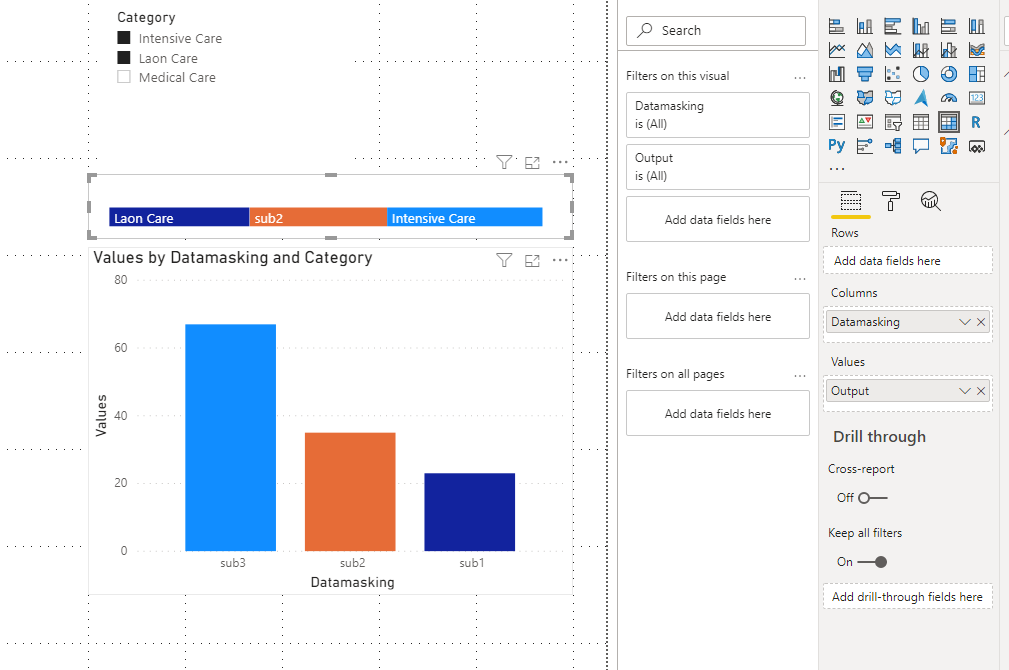
Task: Select the ArcGIS Maps visual
Action: pyautogui.click(x=949, y=146)
